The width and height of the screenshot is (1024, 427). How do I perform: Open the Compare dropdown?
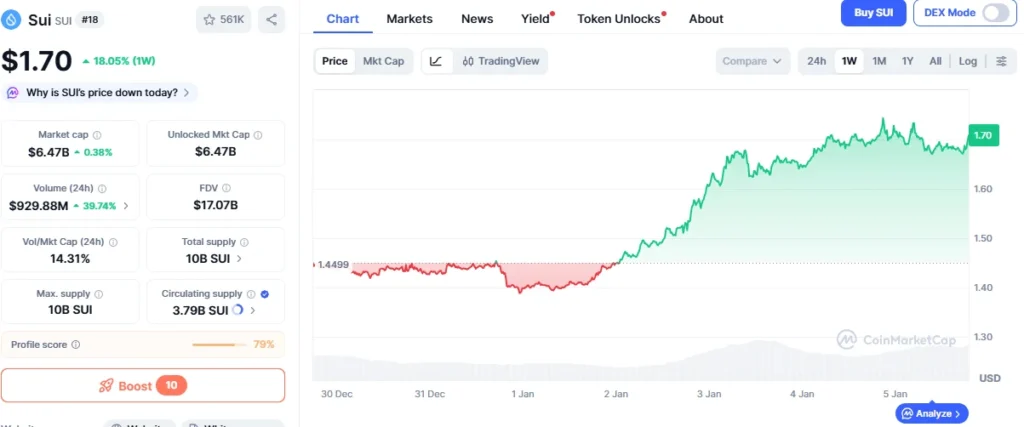752,61
